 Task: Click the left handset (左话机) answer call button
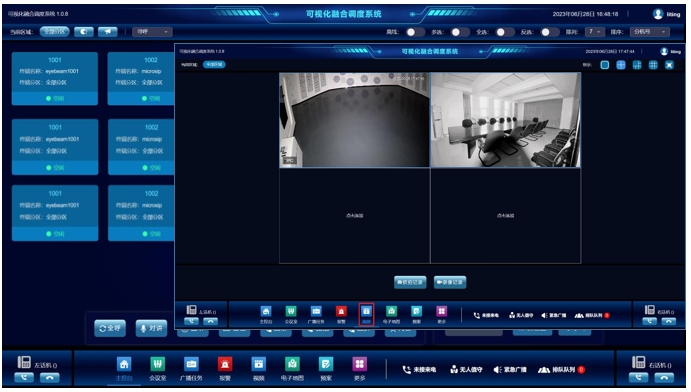(x=24, y=377)
